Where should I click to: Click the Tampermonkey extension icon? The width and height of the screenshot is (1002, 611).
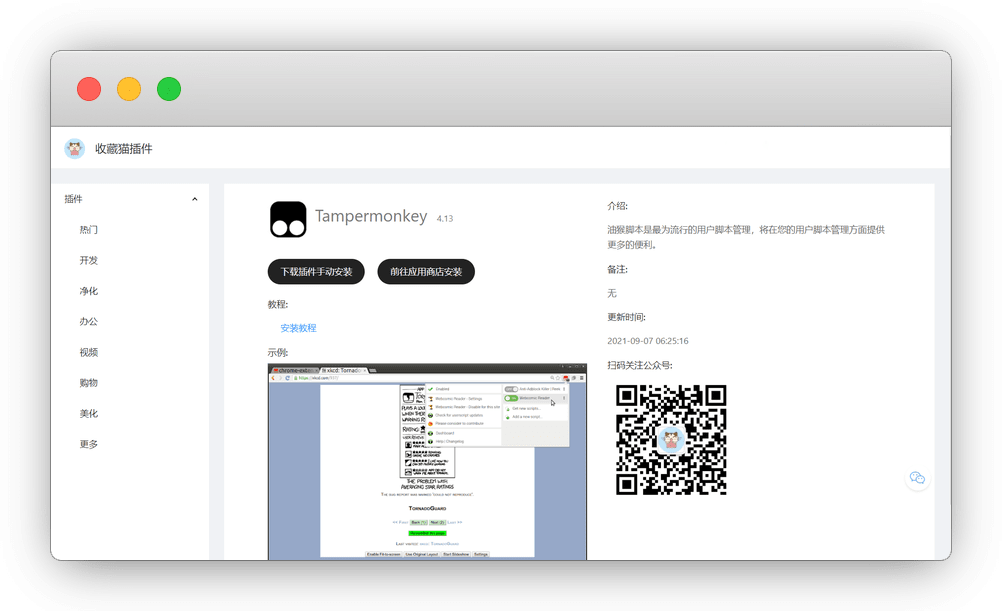(288, 219)
